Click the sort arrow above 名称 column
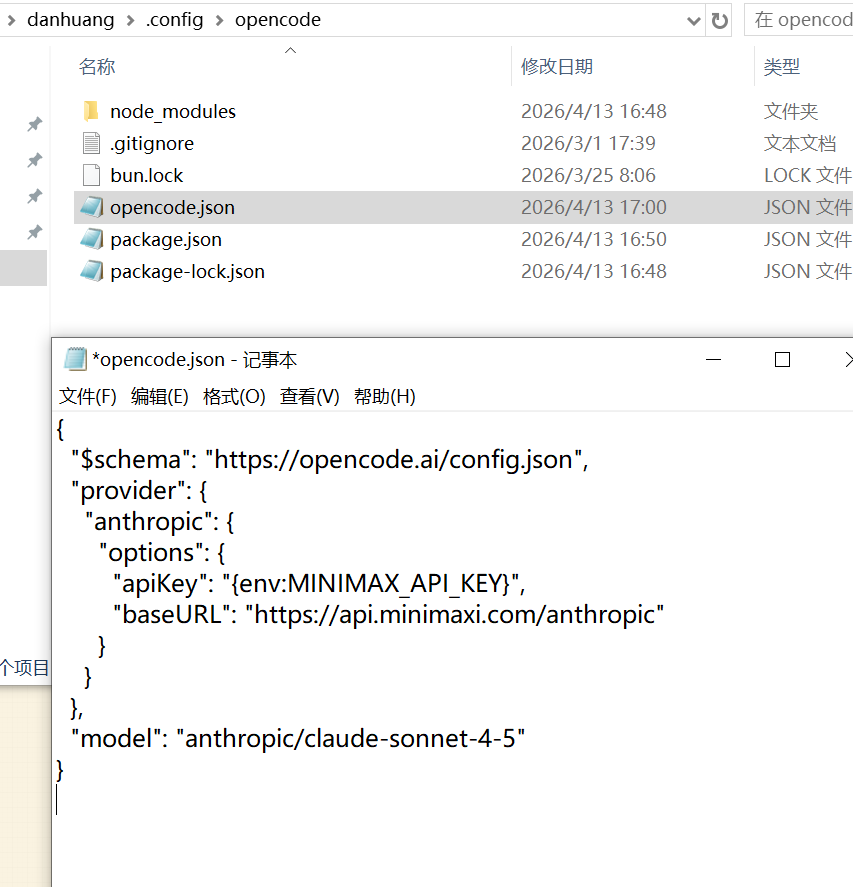This screenshot has height=887, width=853. [290, 50]
